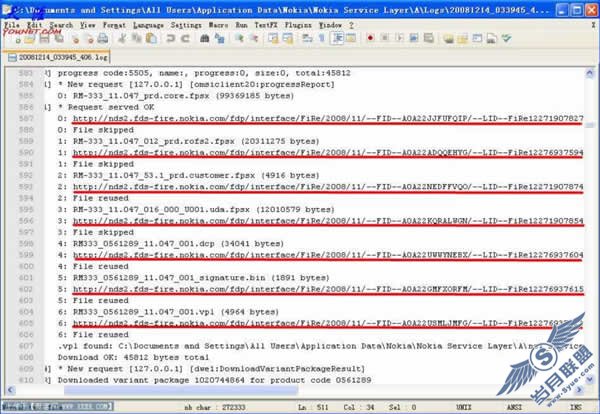Click the vertical scrollbar down arrow
The width and height of the screenshot is (600, 414).
590,380
